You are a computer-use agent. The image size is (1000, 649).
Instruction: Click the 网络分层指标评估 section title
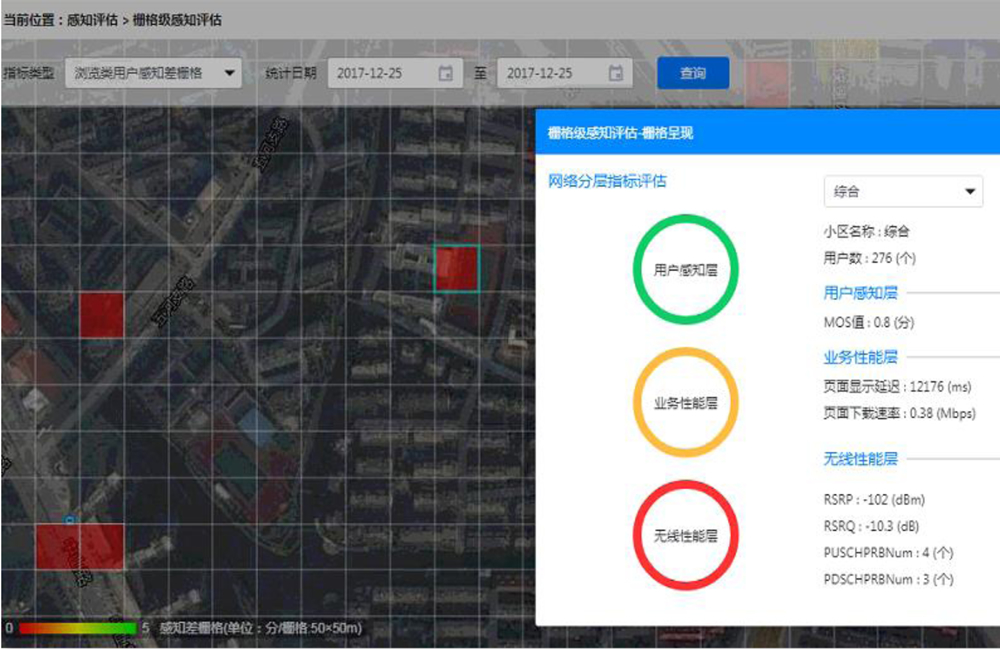click(607, 181)
